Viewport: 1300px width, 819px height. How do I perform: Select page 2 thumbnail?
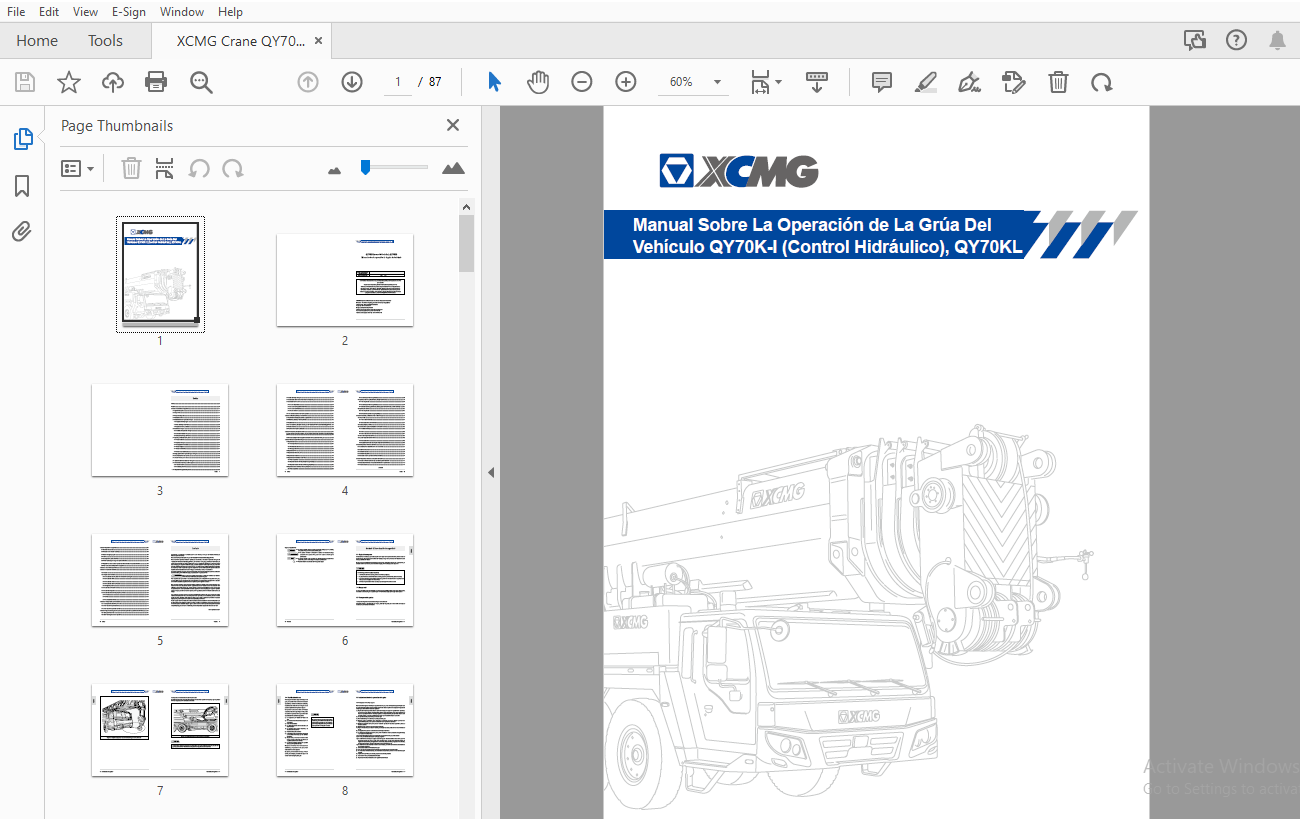(345, 280)
